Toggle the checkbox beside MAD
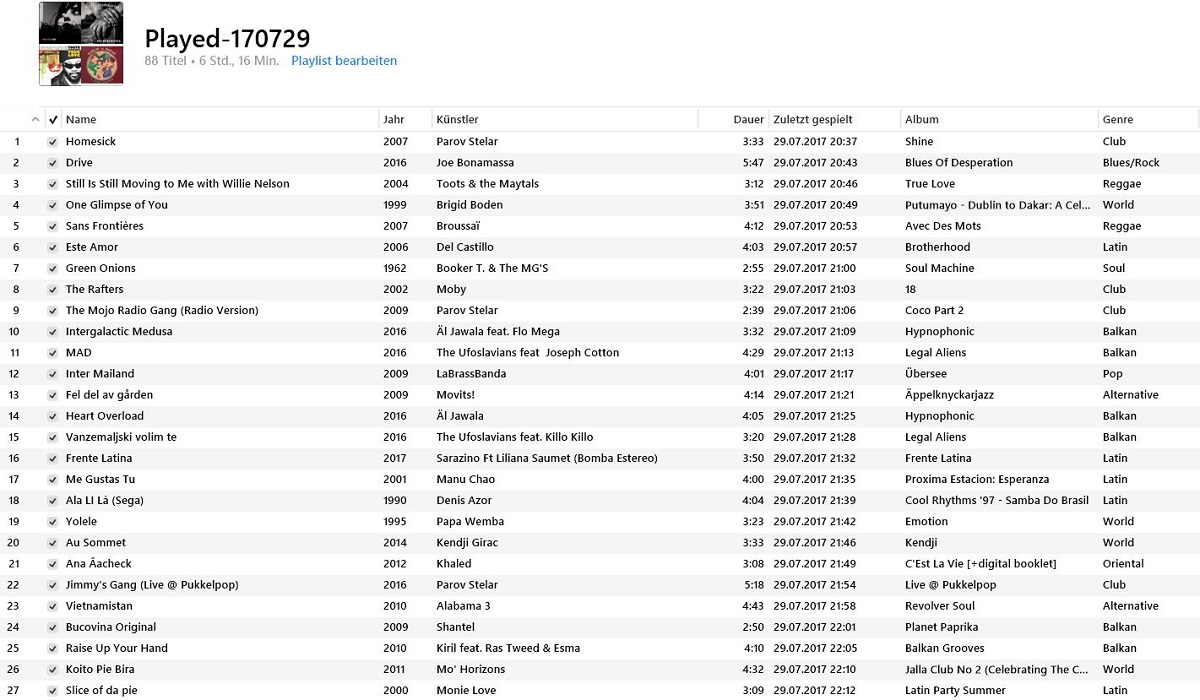 pos(52,352)
